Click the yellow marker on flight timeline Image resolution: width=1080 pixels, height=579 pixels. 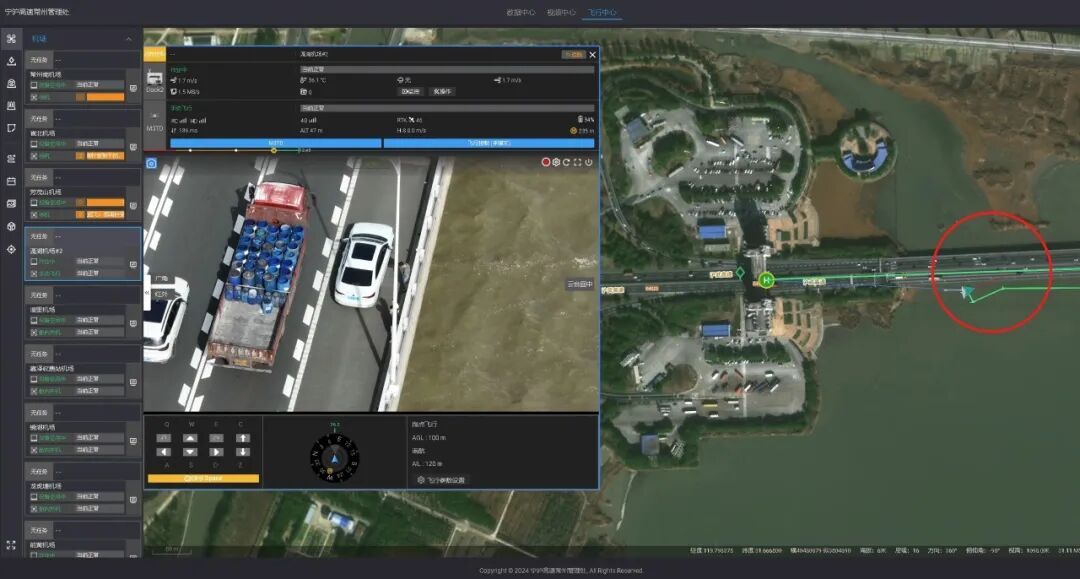click(x=274, y=151)
